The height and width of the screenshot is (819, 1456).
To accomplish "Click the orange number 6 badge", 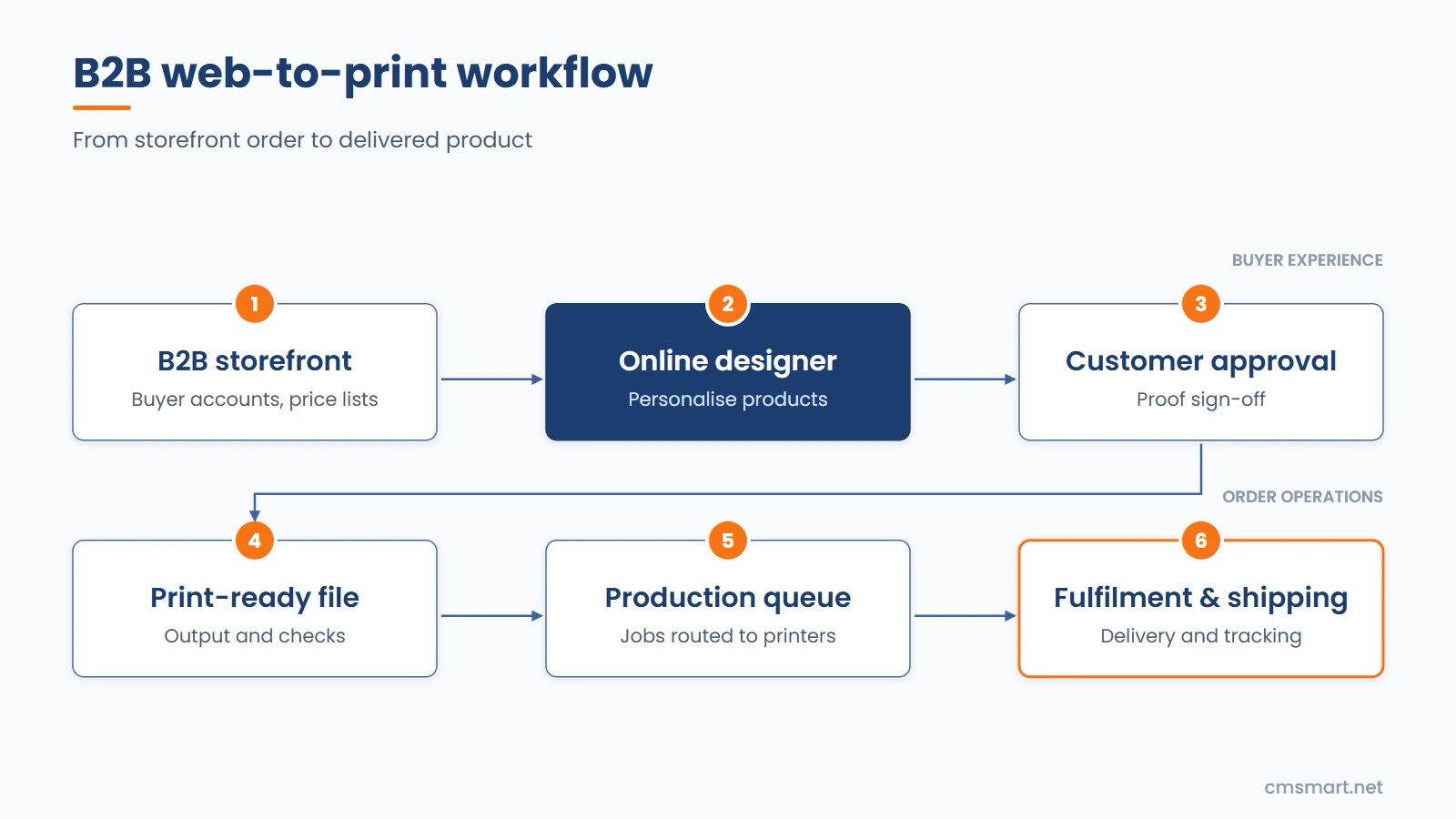I will click(x=1201, y=541).
